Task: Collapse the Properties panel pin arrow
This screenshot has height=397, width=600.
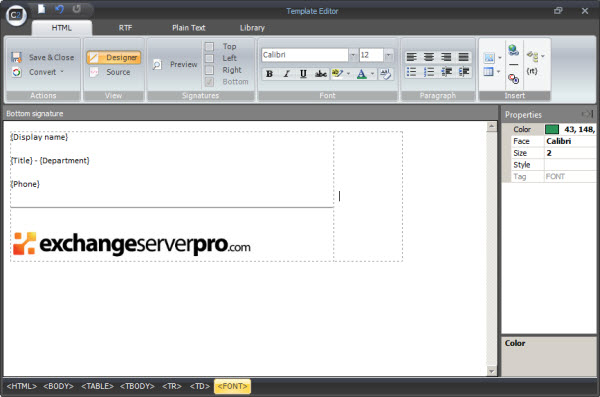Action: coord(587,114)
